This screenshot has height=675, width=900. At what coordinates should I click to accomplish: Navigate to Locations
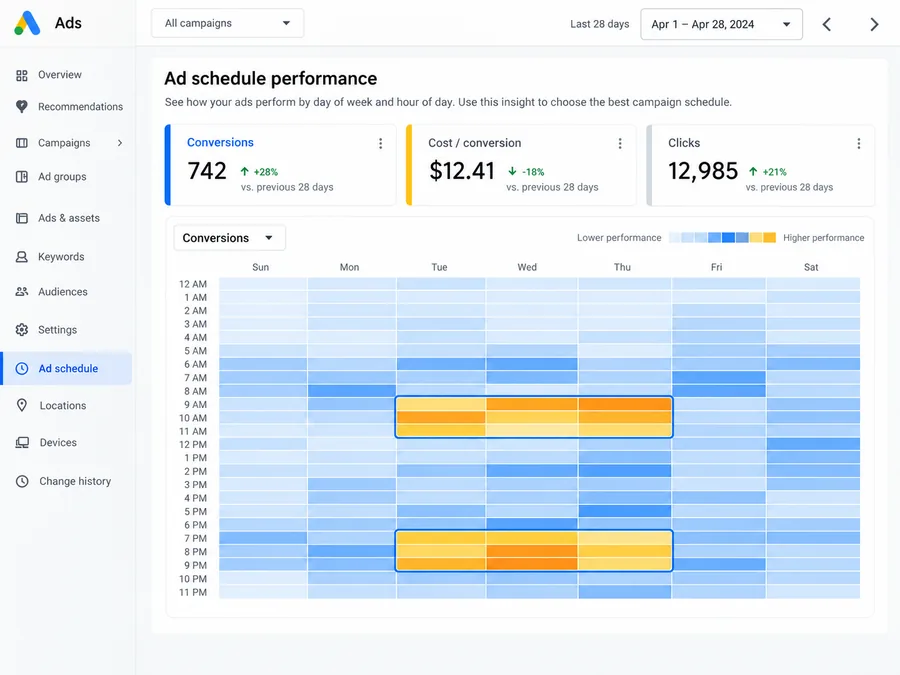coord(63,405)
